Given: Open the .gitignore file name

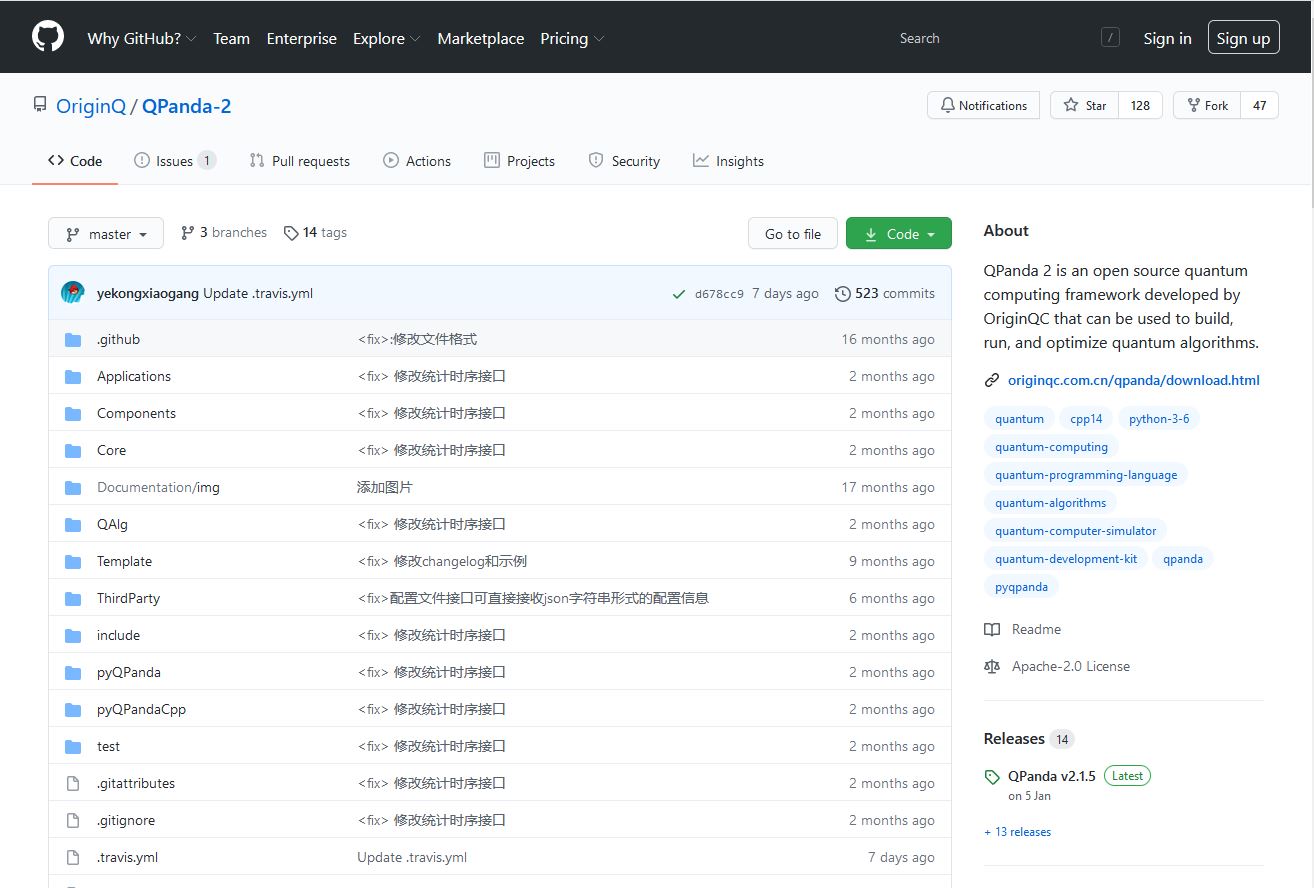Looking at the screenshot, I should coord(126,821).
